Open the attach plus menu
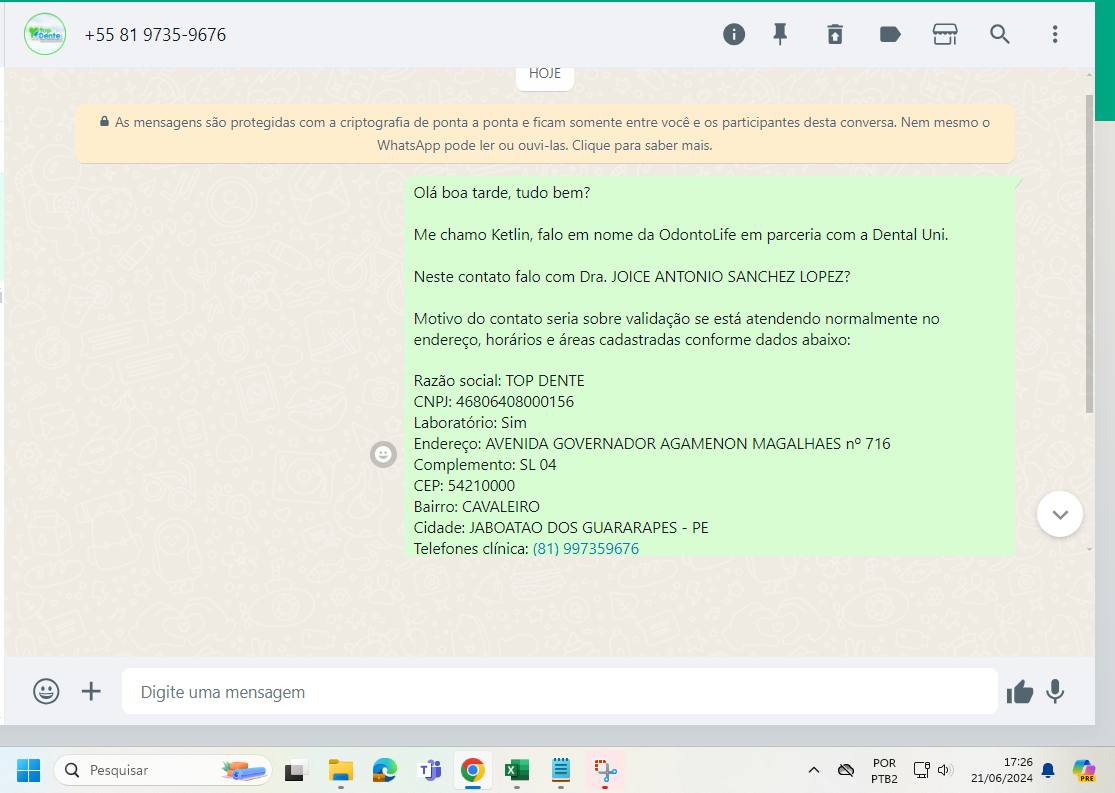The image size is (1115, 793). pyautogui.click(x=91, y=691)
